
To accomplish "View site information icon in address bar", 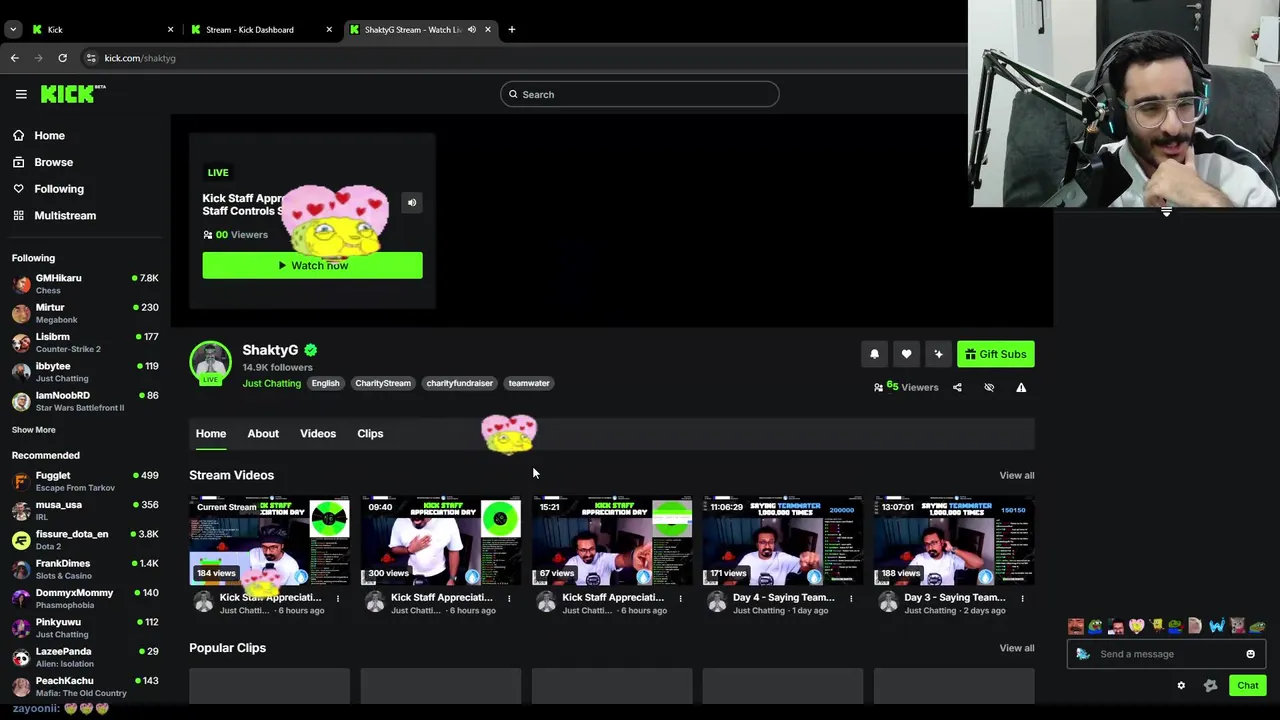I will tap(91, 58).
